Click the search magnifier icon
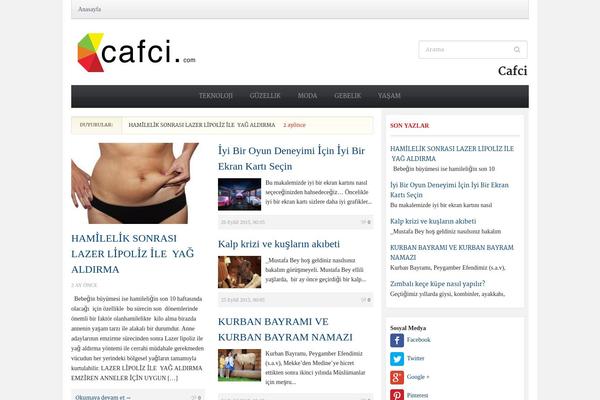Viewport: 600px width, 400px height. pyautogui.click(x=517, y=50)
